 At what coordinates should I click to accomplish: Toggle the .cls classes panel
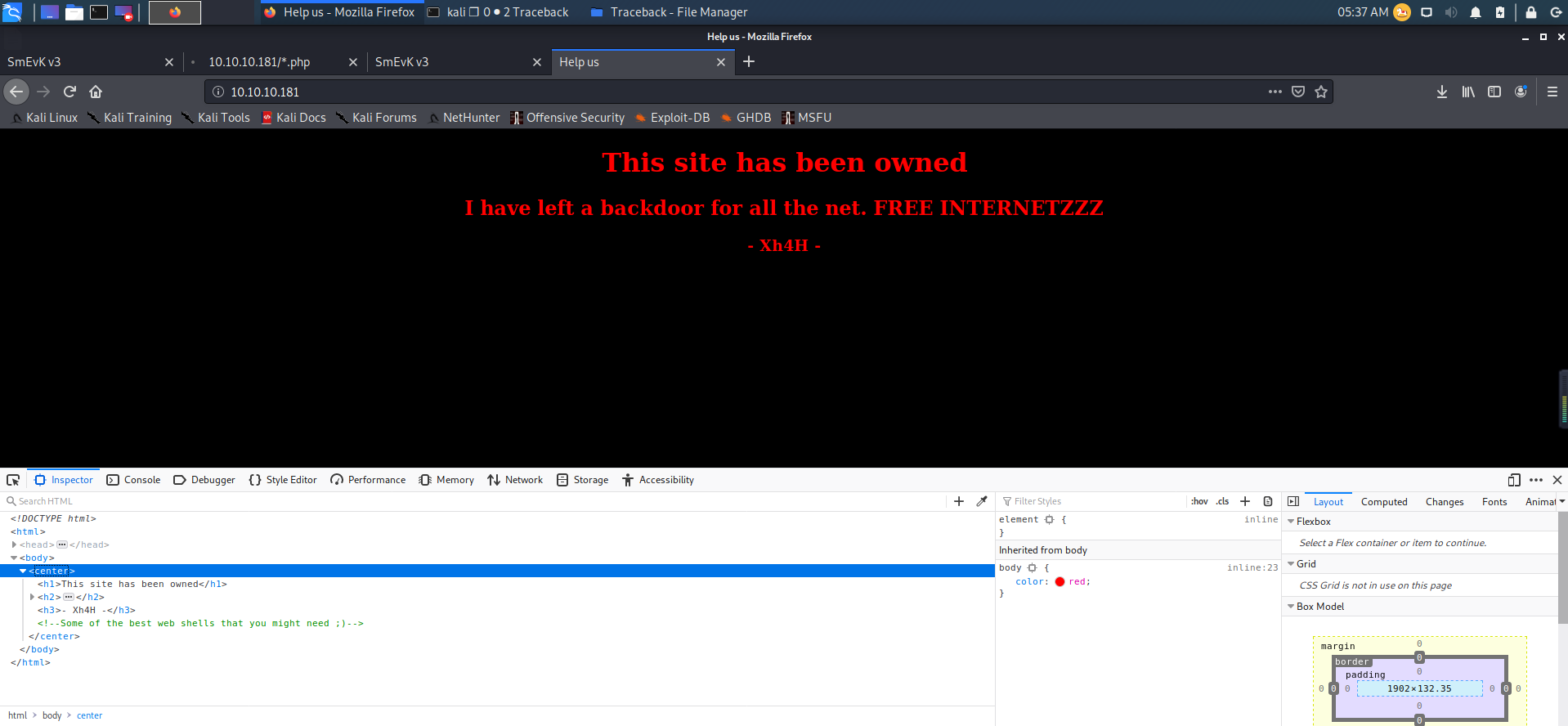1222,501
